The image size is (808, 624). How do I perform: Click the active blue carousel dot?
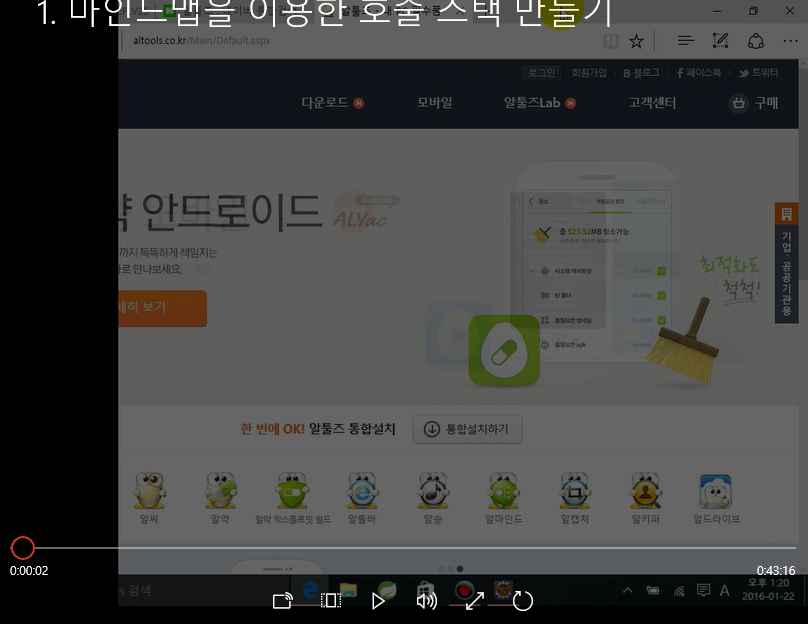(460, 568)
